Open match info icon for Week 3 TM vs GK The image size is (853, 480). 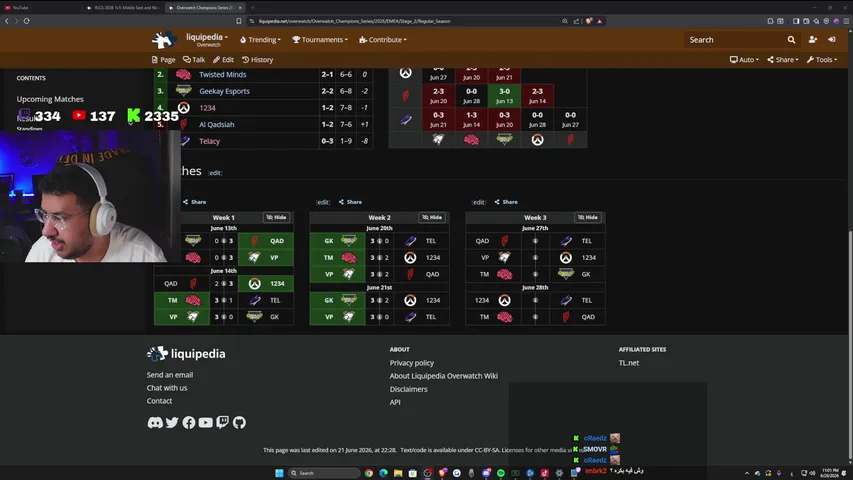(535, 274)
